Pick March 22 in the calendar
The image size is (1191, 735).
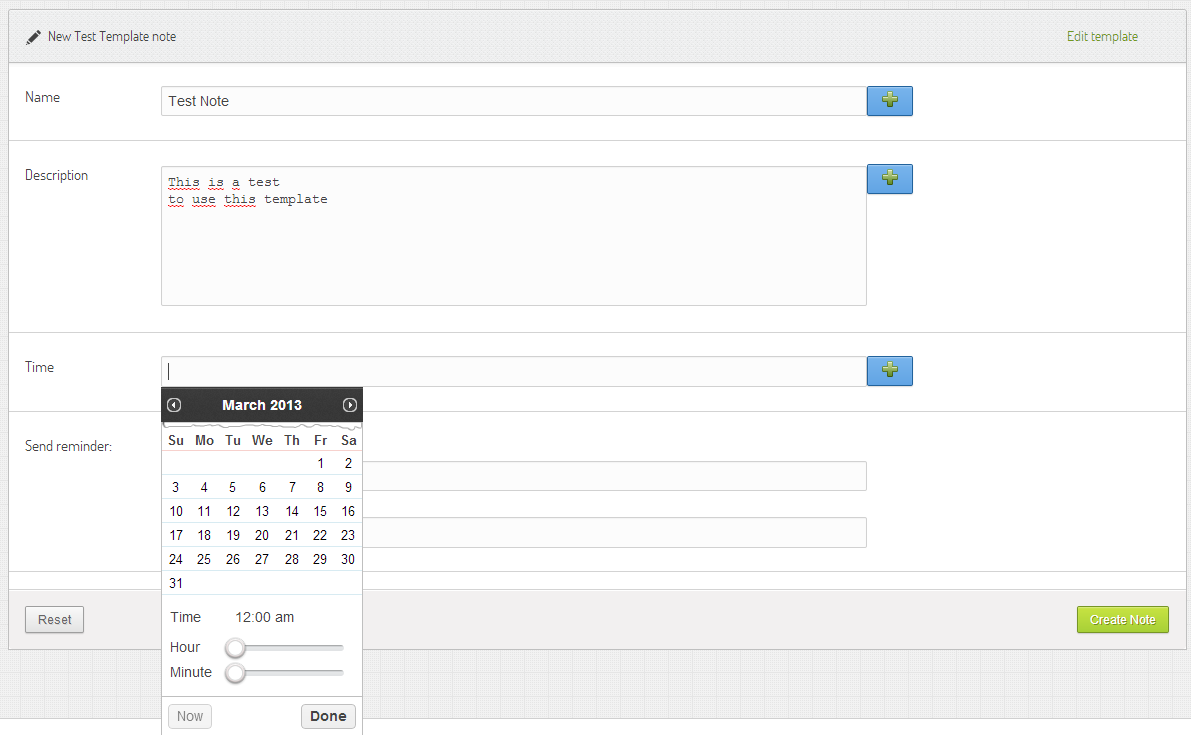coord(321,535)
